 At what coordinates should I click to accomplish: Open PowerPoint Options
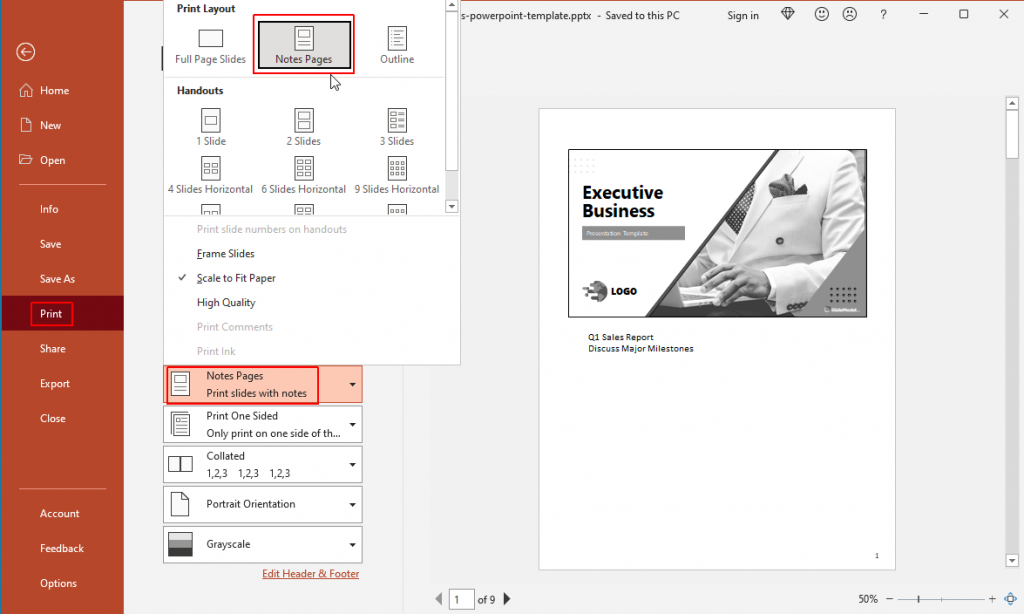(x=62, y=583)
